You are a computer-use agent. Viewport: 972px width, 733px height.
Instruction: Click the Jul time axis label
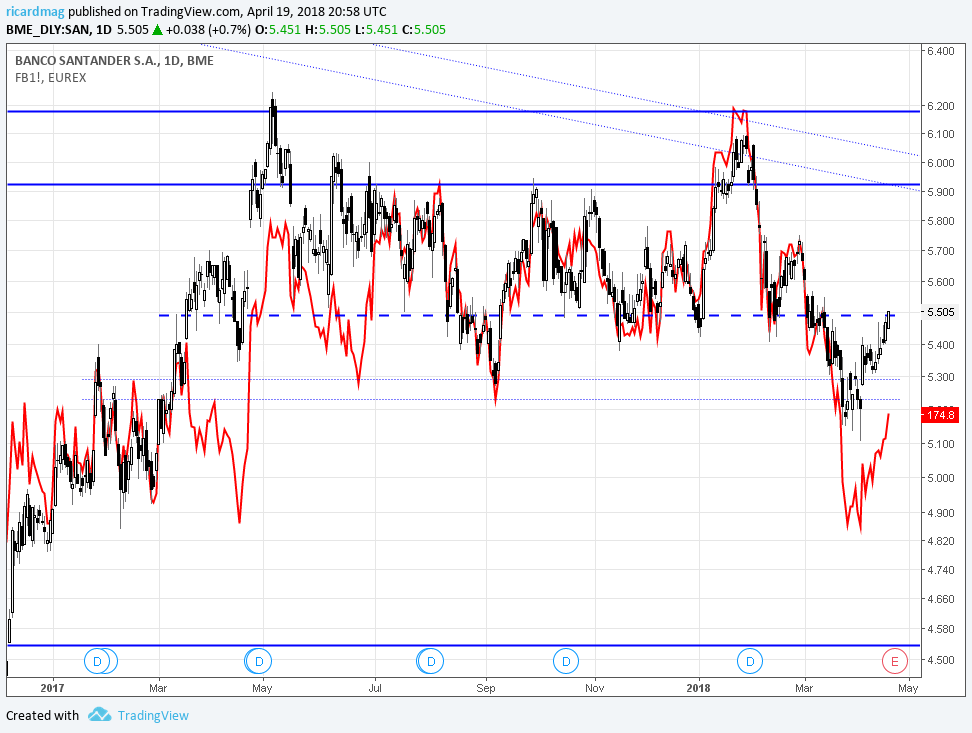(x=374, y=688)
